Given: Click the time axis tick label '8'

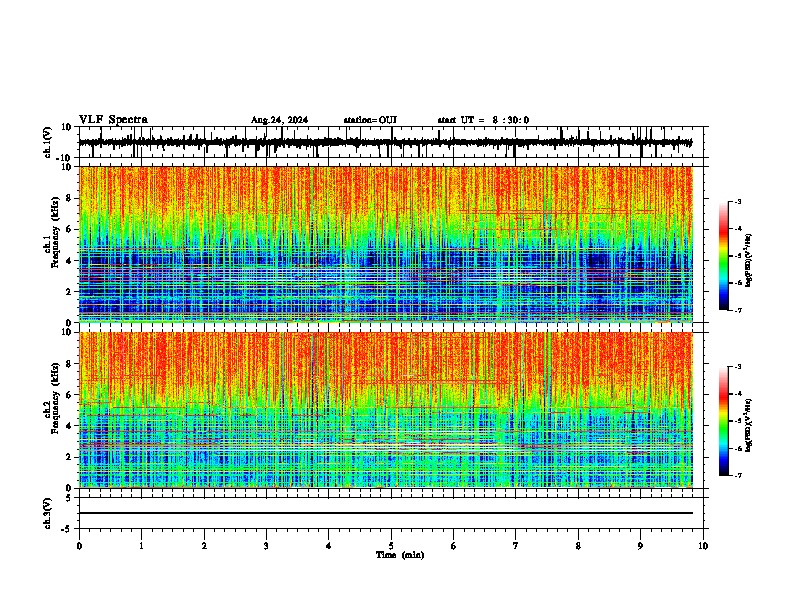Looking at the screenshot, I should (x=578, y=546).
